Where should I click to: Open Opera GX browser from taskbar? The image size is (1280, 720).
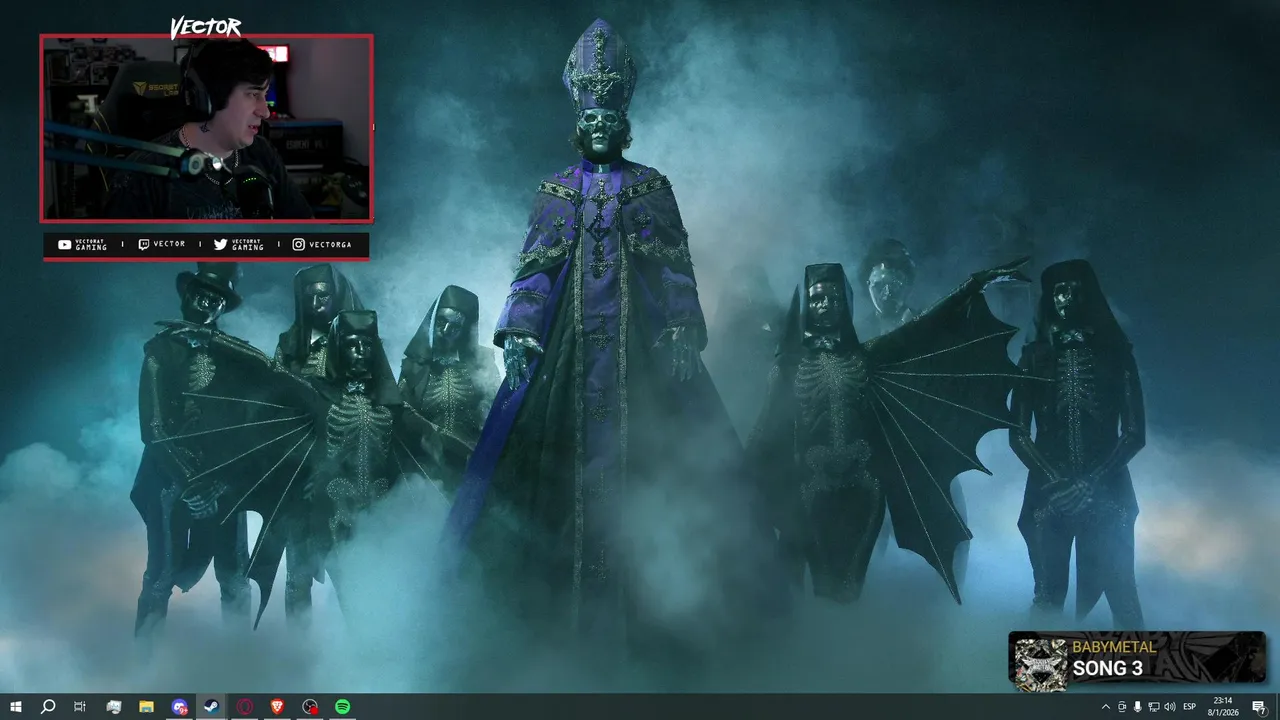click(245, 707)
